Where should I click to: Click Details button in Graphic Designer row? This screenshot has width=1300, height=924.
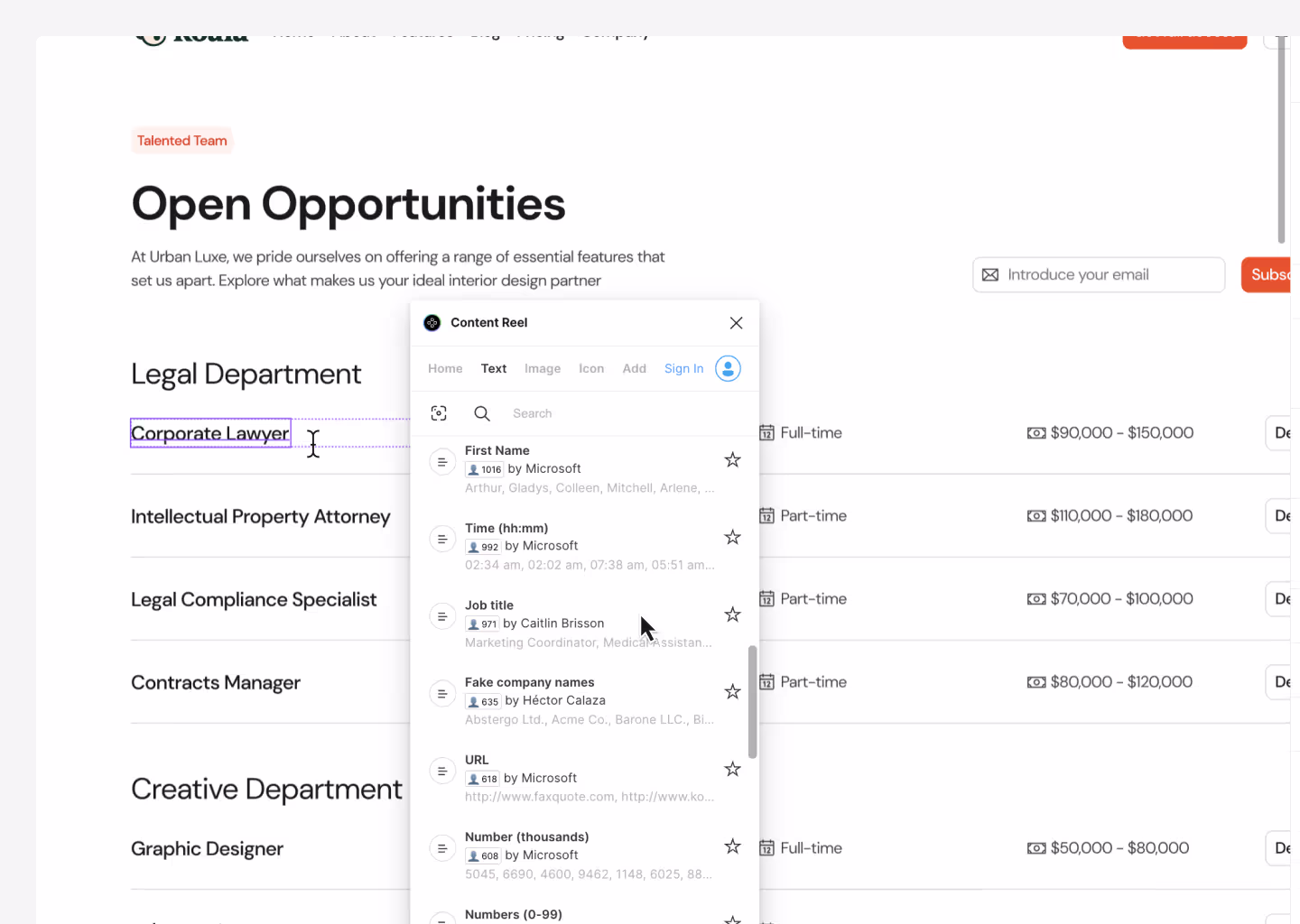(x=1278, y=848)
